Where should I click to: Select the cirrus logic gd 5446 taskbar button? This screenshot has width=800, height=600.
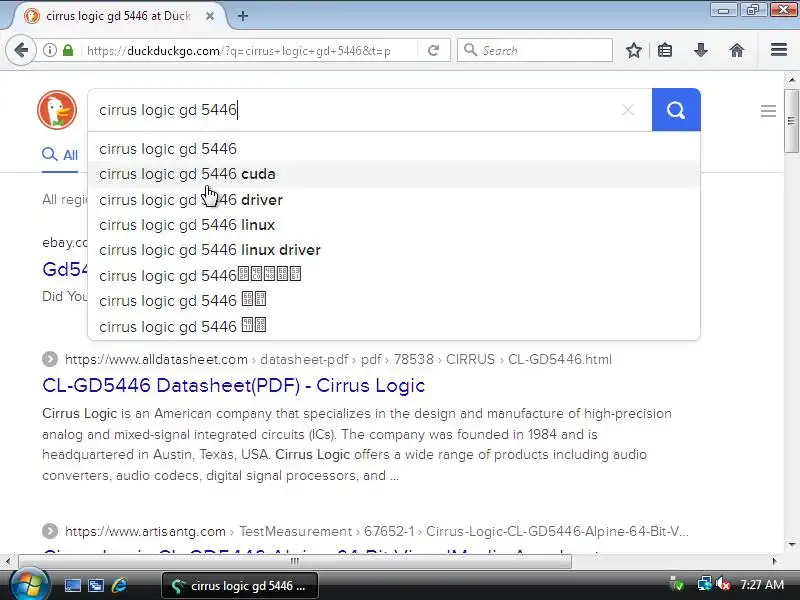240,586
